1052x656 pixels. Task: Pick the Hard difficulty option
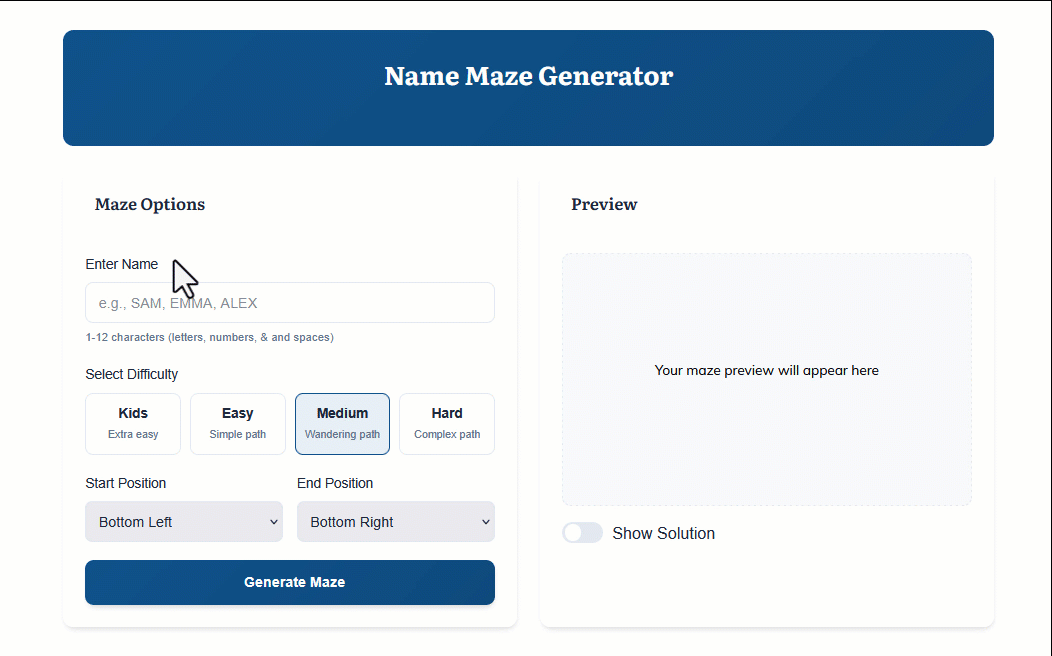pos(447,424)
